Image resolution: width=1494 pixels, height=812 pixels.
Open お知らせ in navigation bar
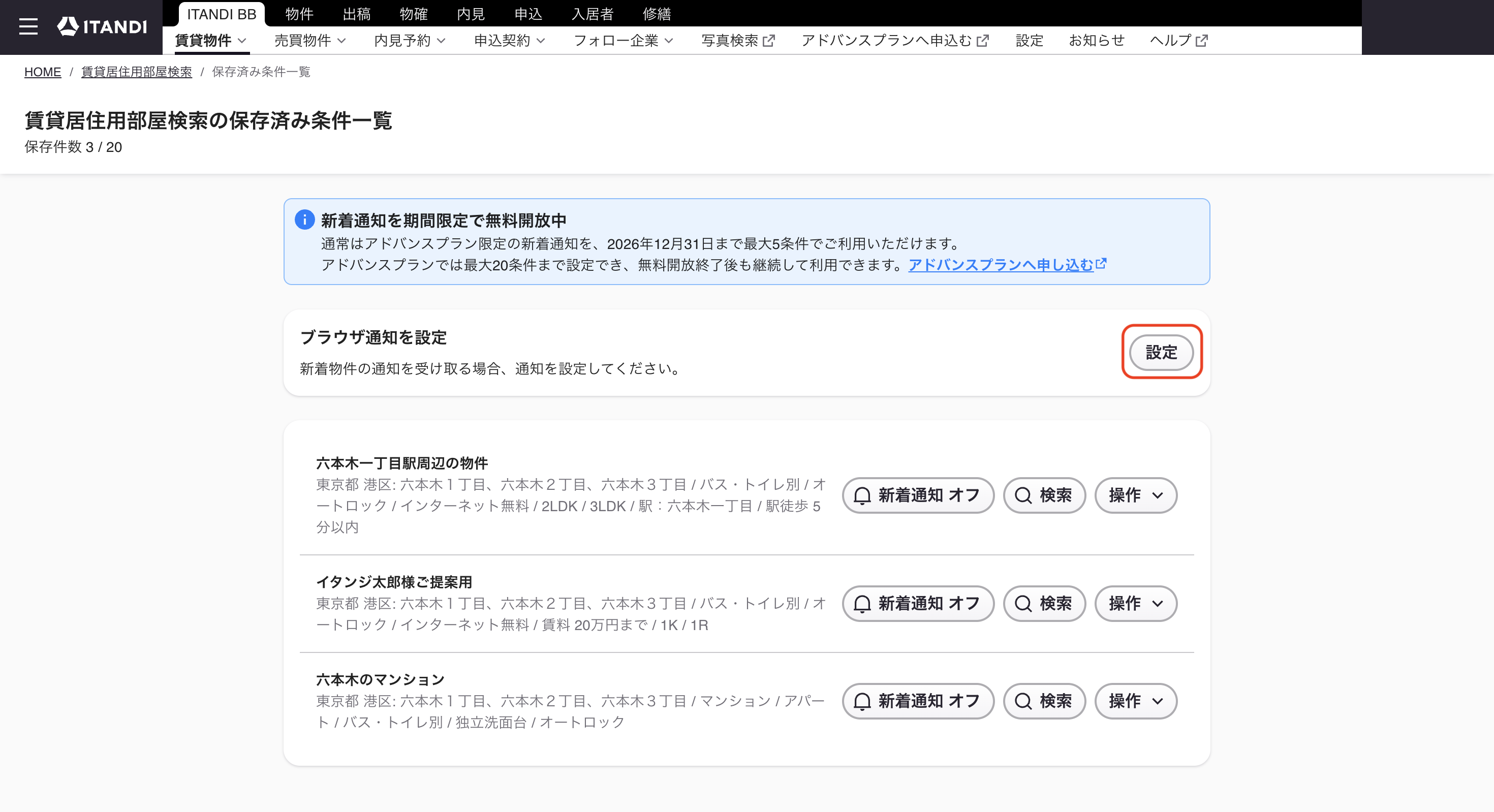(x=1097, y=41)
